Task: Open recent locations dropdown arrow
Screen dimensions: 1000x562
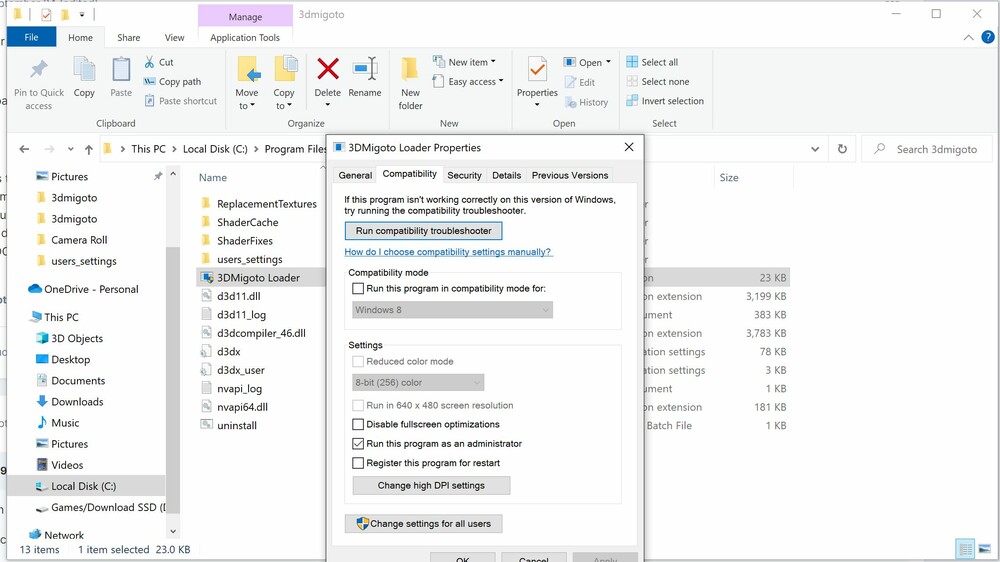Action: point(70,149)
